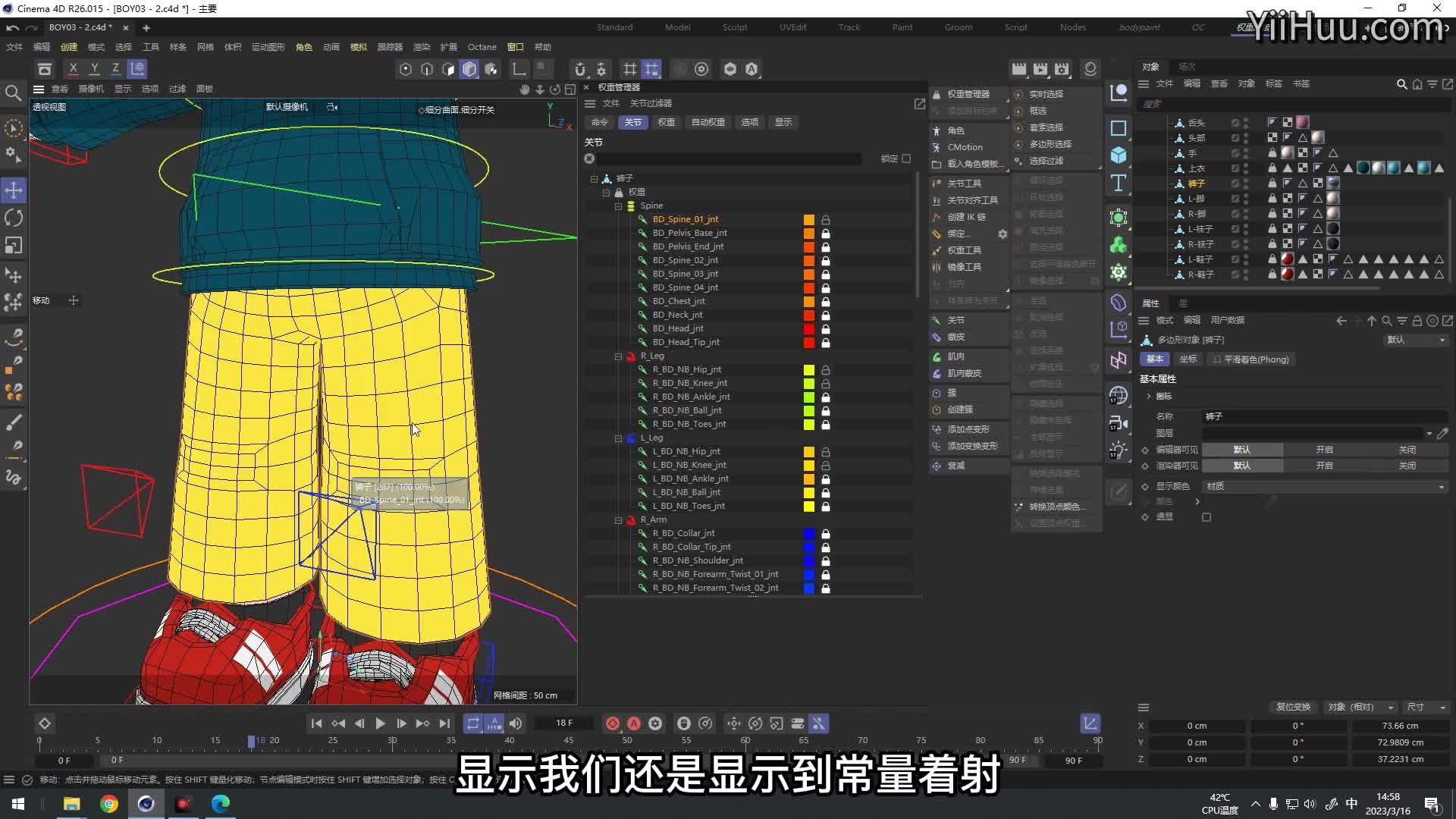Viewport: 1456px width, 819px height.
Task: Toggle lock for R_BD_NB_Hip_jnt
Action: click(826, 370)
